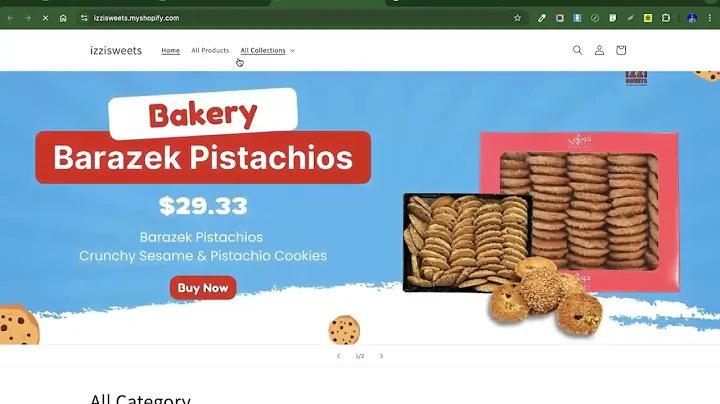Open the shopping cart icon
The height and width of the screenshot is (404, 720).
621,50
